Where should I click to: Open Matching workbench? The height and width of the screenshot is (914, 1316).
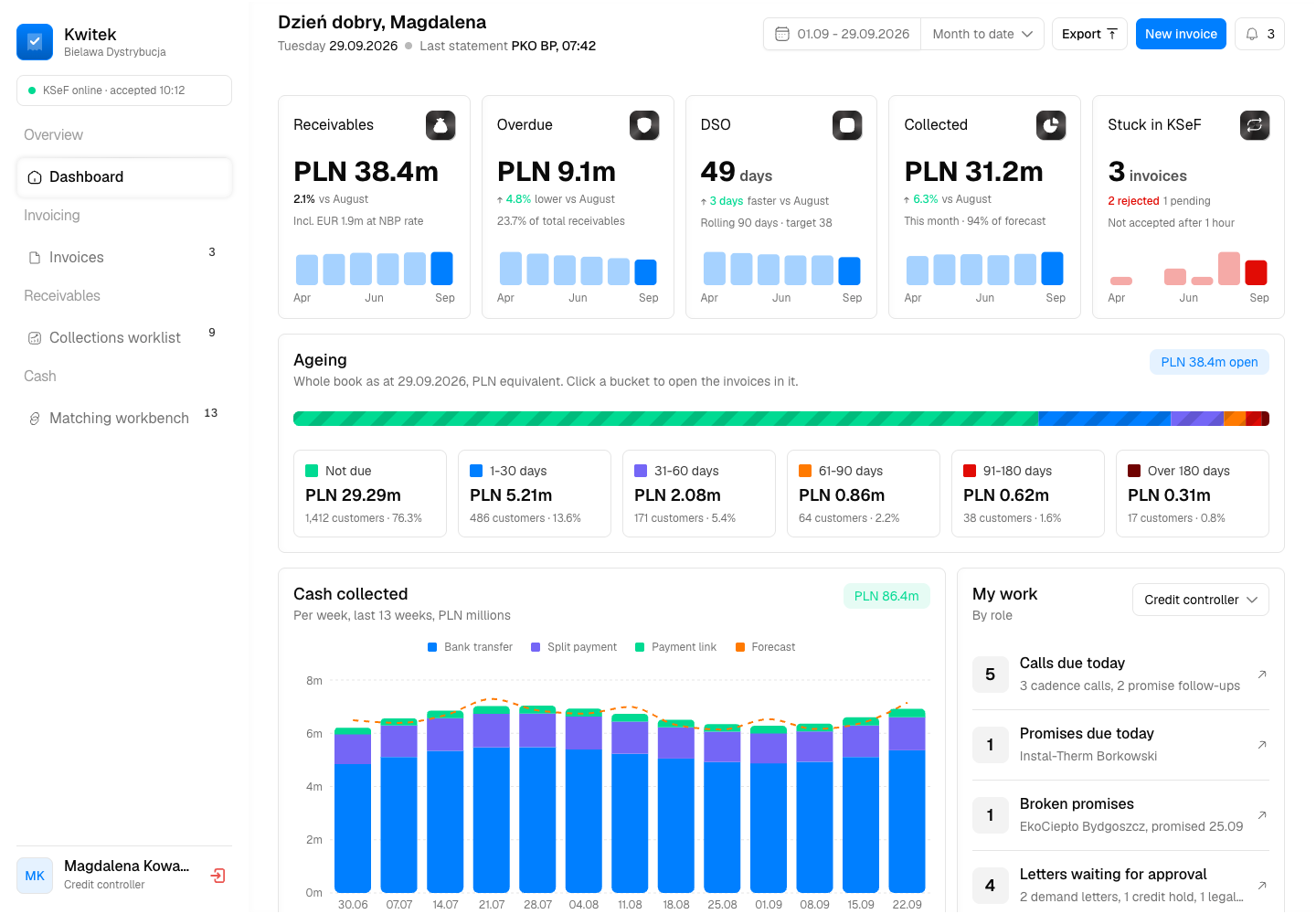(124, 419)
